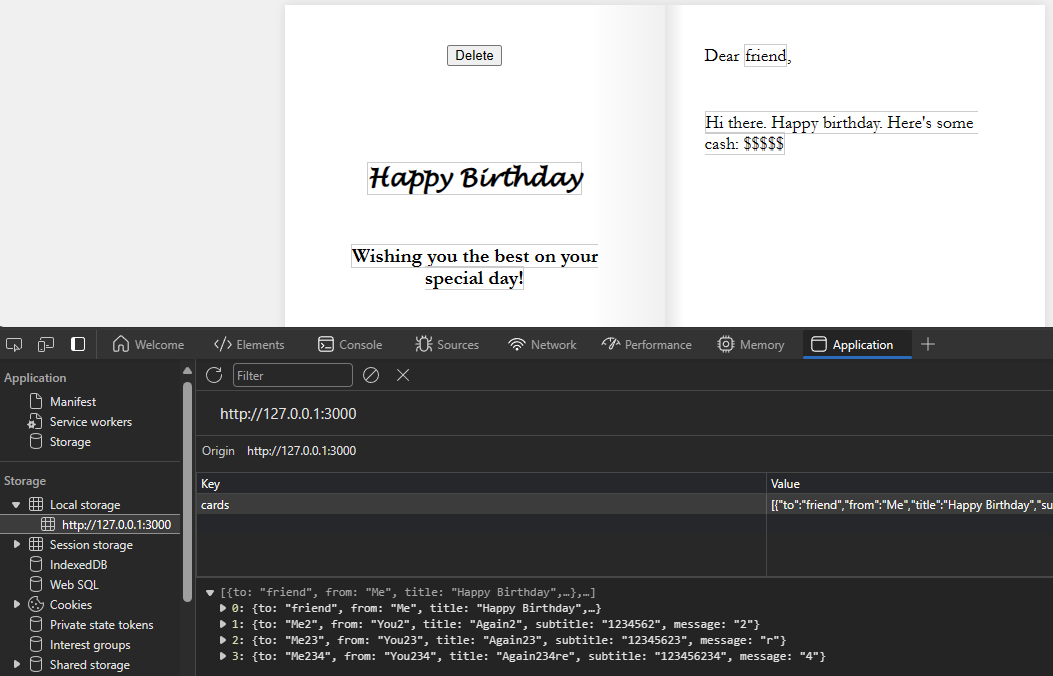The width and height of the screenshot is (1053, 676).
Task: Toggle the device toolbar emulation icon
Action: (x=45, y=343)
